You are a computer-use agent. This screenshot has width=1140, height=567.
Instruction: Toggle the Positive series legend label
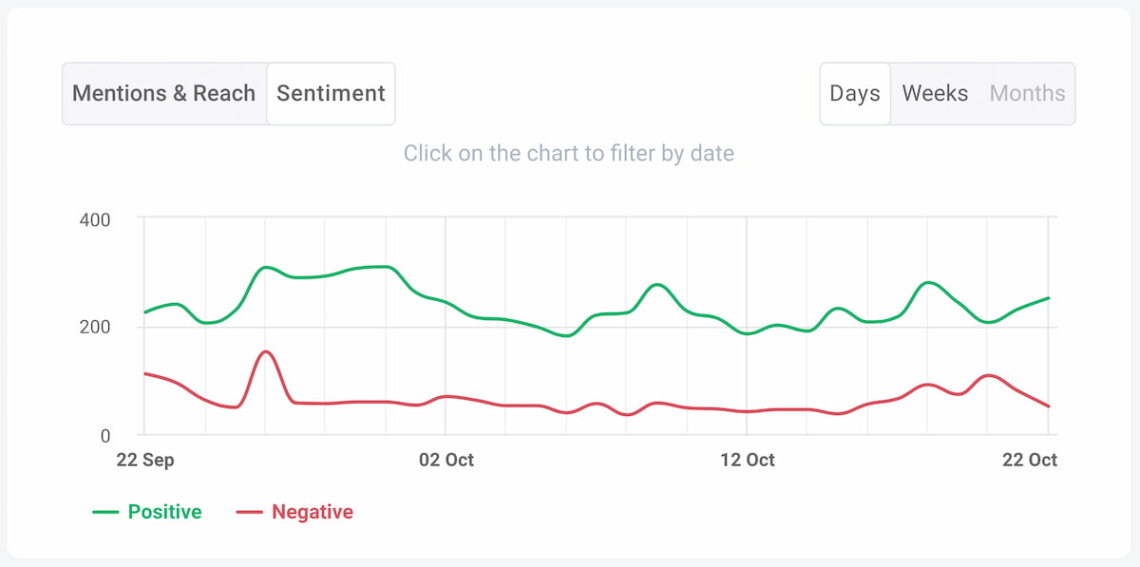pos(165,512)
